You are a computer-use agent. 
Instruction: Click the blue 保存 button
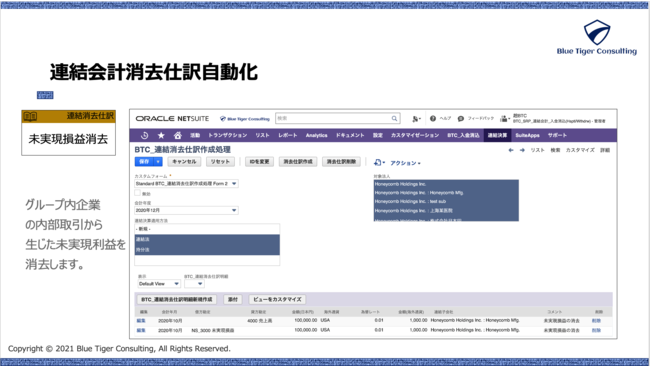(144, 162)
